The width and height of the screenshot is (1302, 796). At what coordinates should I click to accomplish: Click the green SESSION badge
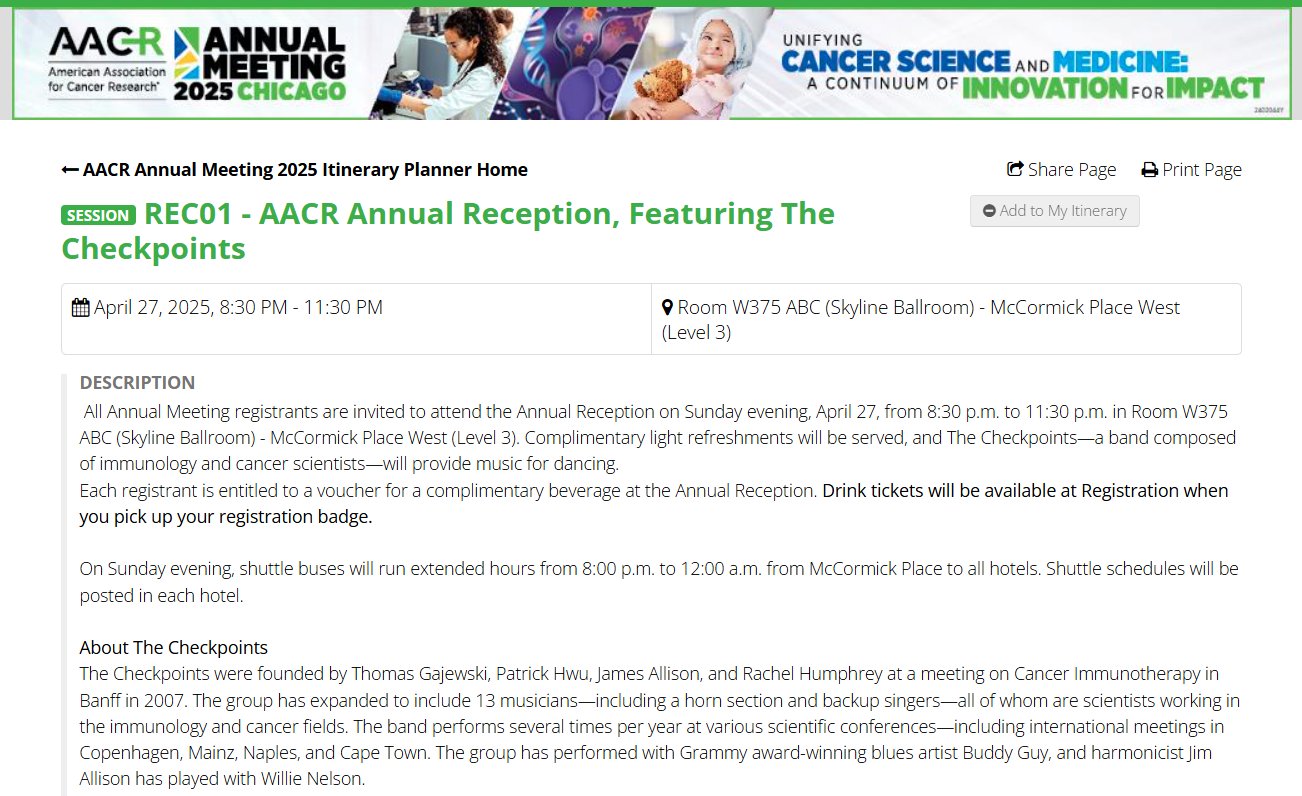(x=99, y=215)
